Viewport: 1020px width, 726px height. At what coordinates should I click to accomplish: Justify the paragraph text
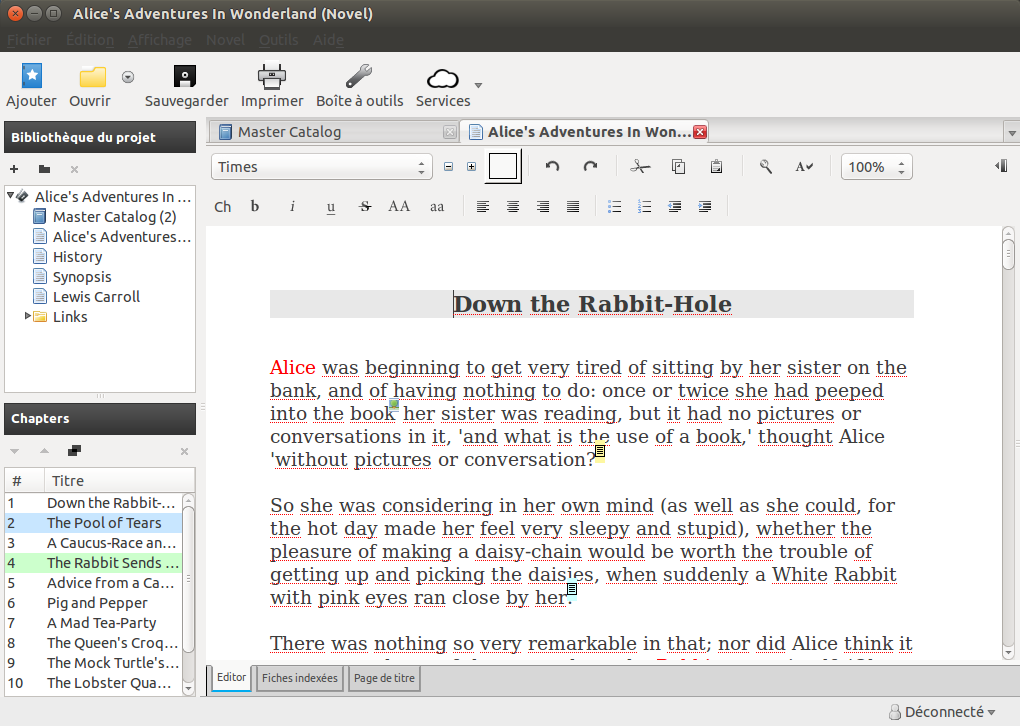pyautogui.click(x=572, y=207)
